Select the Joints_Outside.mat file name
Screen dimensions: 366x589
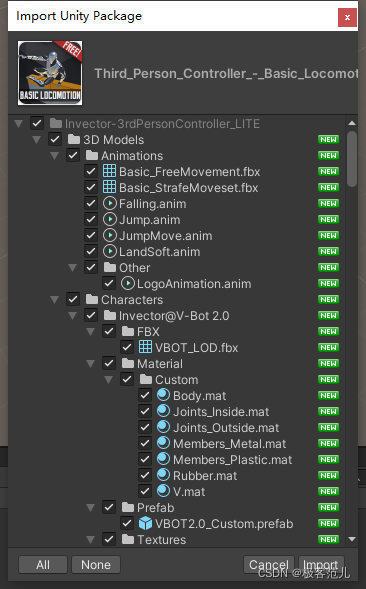tap(226, 427)
